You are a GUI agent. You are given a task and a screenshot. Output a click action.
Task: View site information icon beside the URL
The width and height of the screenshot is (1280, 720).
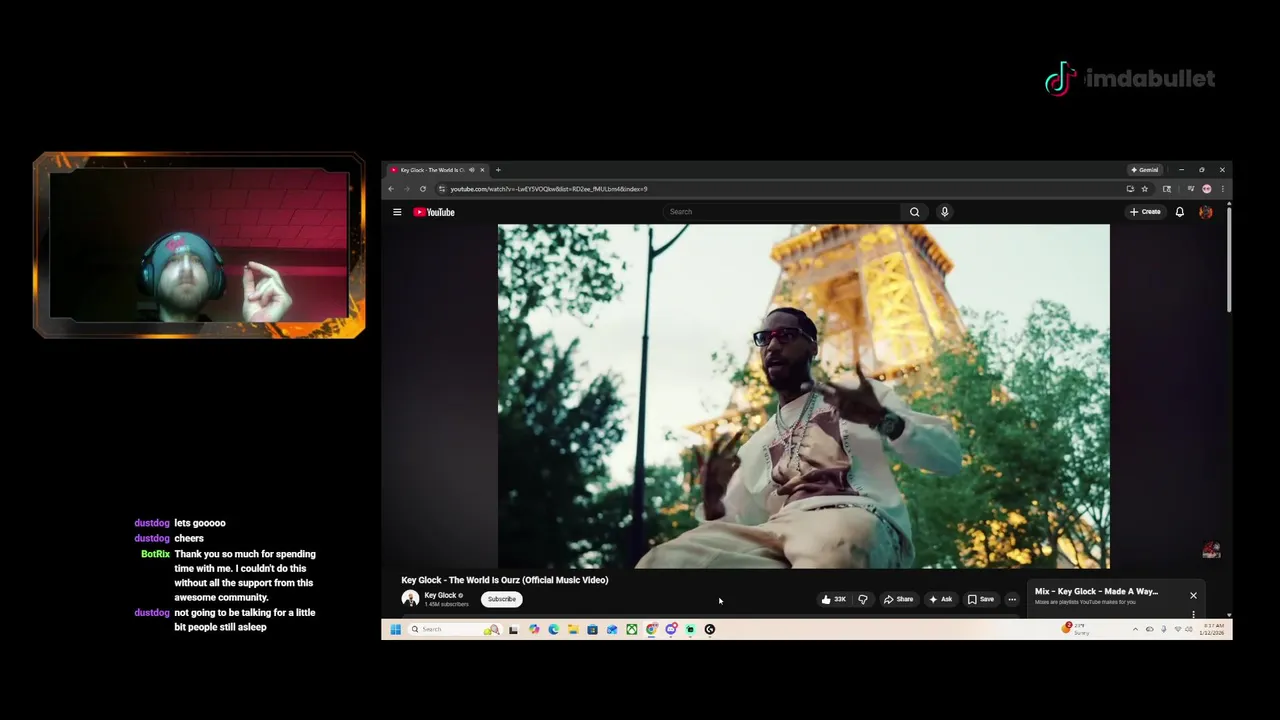pos(441,189)
